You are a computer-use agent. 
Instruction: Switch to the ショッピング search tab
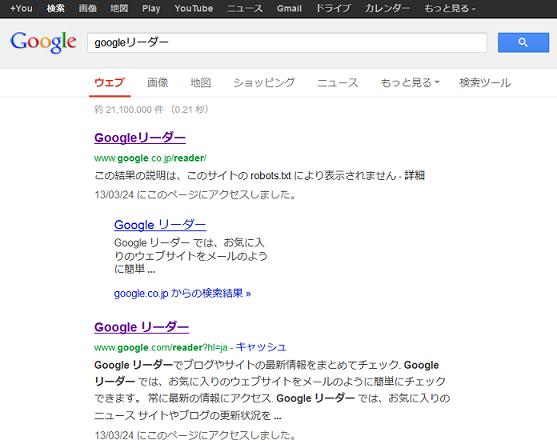click(x=264, y=83)
